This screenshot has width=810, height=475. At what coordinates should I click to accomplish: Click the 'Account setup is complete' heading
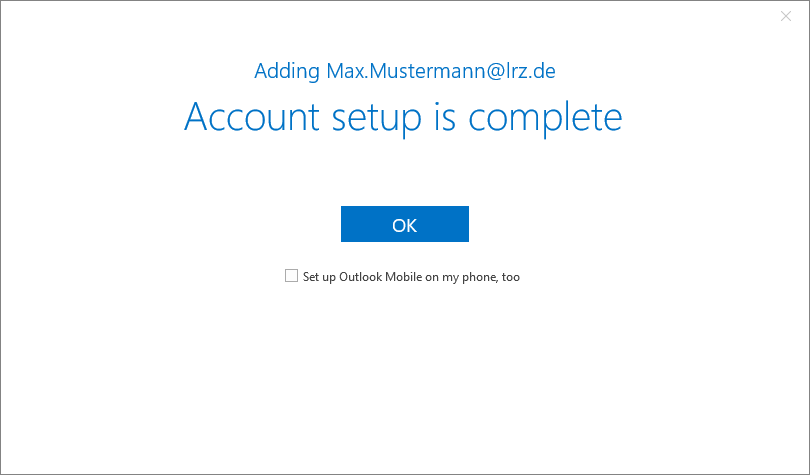pyautogui.click(x=403, y=117)
